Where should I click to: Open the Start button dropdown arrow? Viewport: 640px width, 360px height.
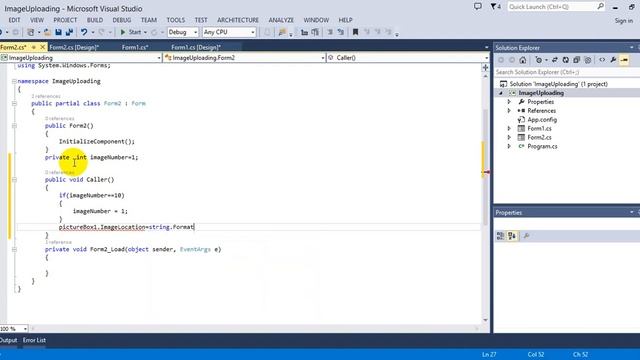tap(145, 32)
